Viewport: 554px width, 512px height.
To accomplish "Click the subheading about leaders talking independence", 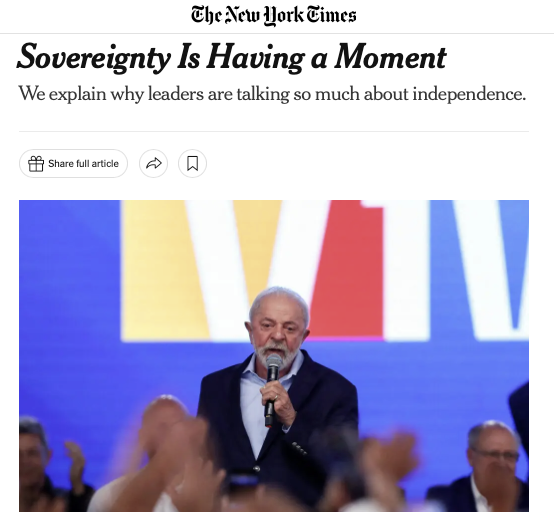I will (272, 94).
